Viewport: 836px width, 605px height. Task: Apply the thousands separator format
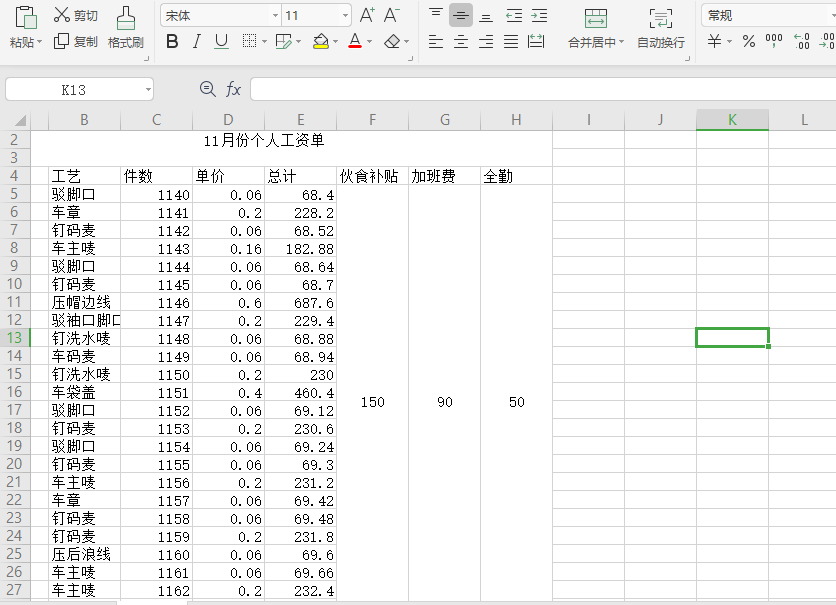pos(774,42)
